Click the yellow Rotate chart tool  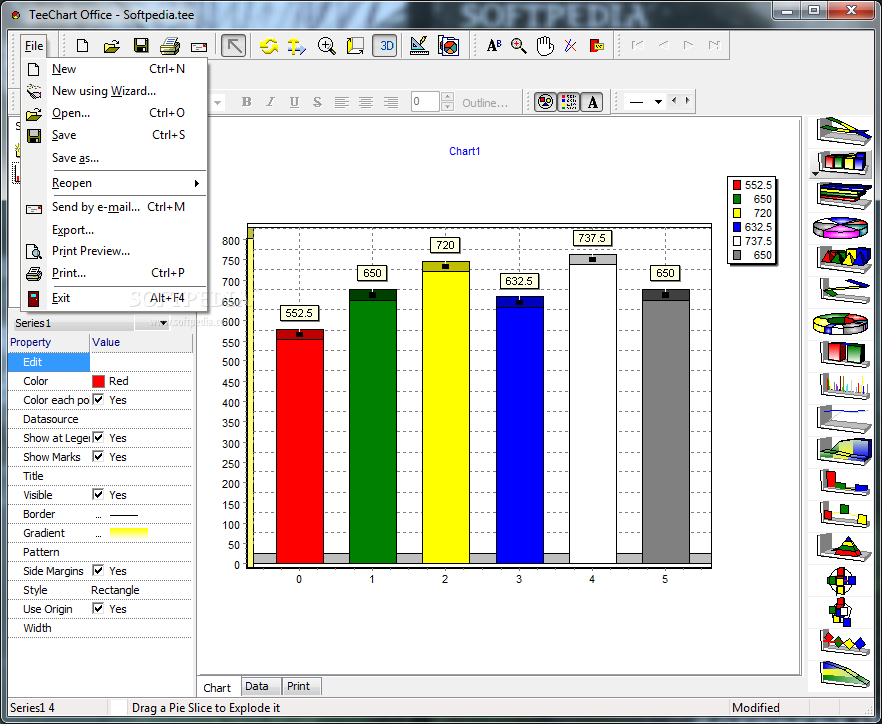[x=269, y=46]
